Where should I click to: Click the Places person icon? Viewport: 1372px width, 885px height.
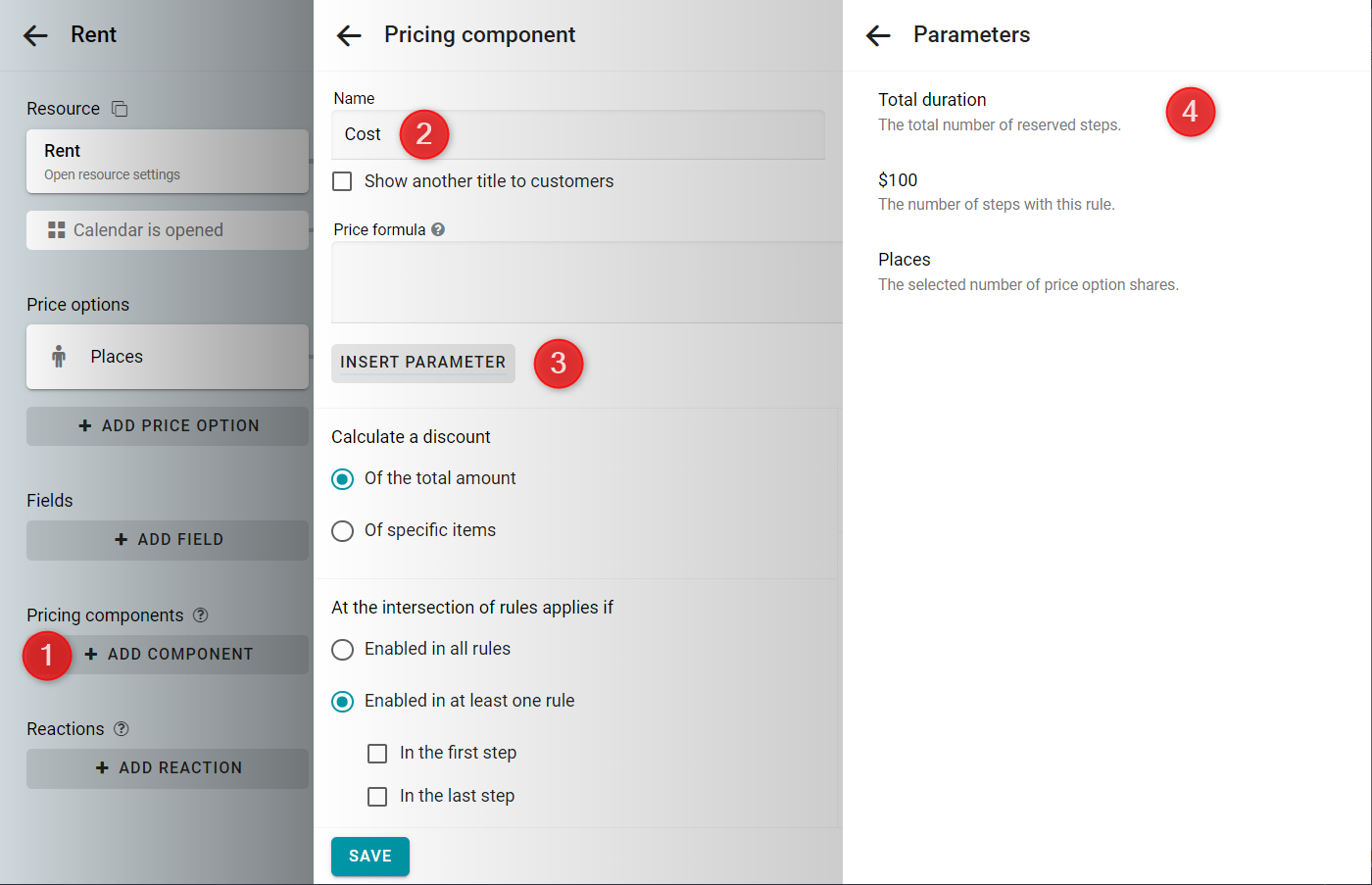coord(59,357)
